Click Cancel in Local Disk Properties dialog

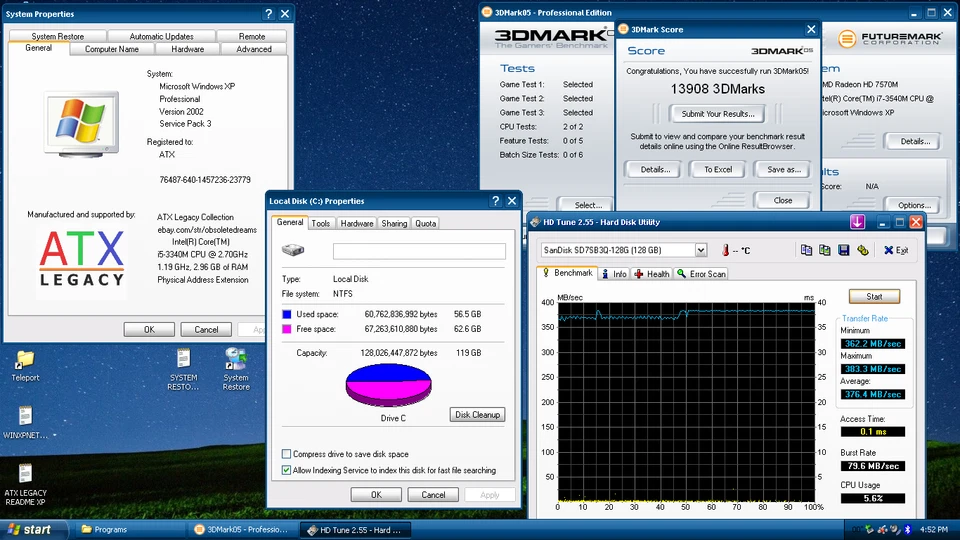tap(433, 495)
